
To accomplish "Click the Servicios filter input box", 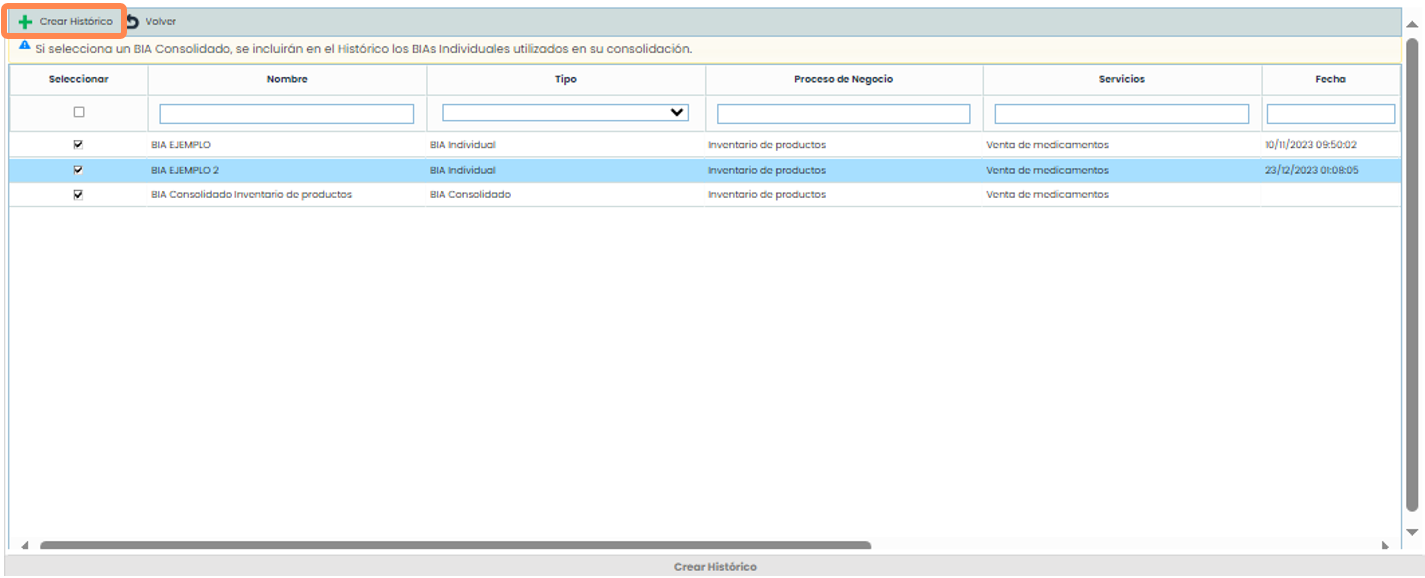I will (1121, 114).
